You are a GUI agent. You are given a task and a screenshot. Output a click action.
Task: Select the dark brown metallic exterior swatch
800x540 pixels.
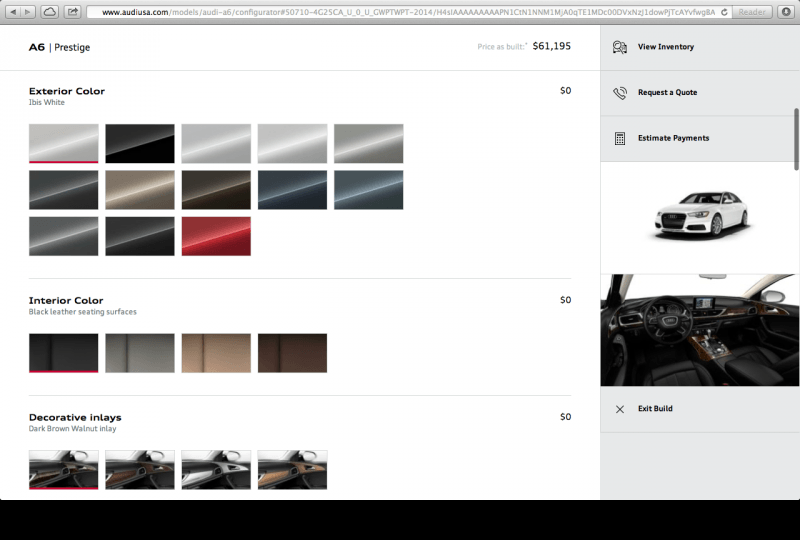216,190
